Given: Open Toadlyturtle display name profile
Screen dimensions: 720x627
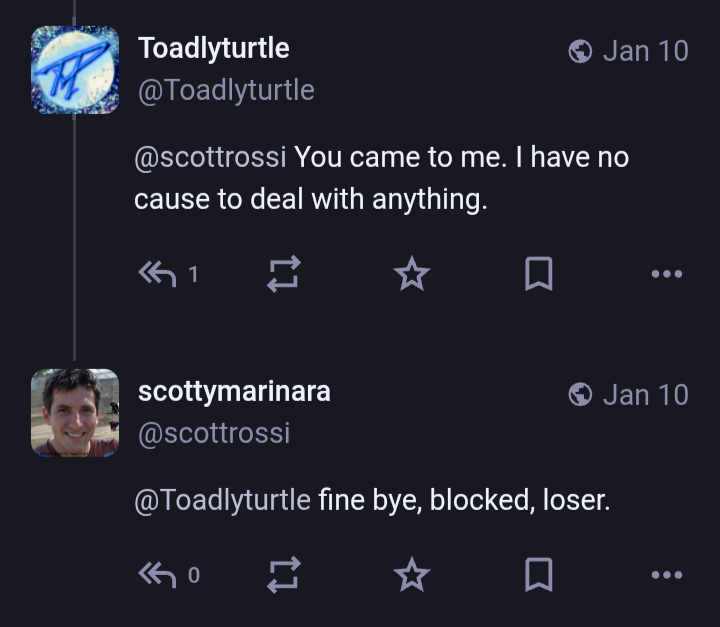Looking at the screenshot, I should point(213,48).
